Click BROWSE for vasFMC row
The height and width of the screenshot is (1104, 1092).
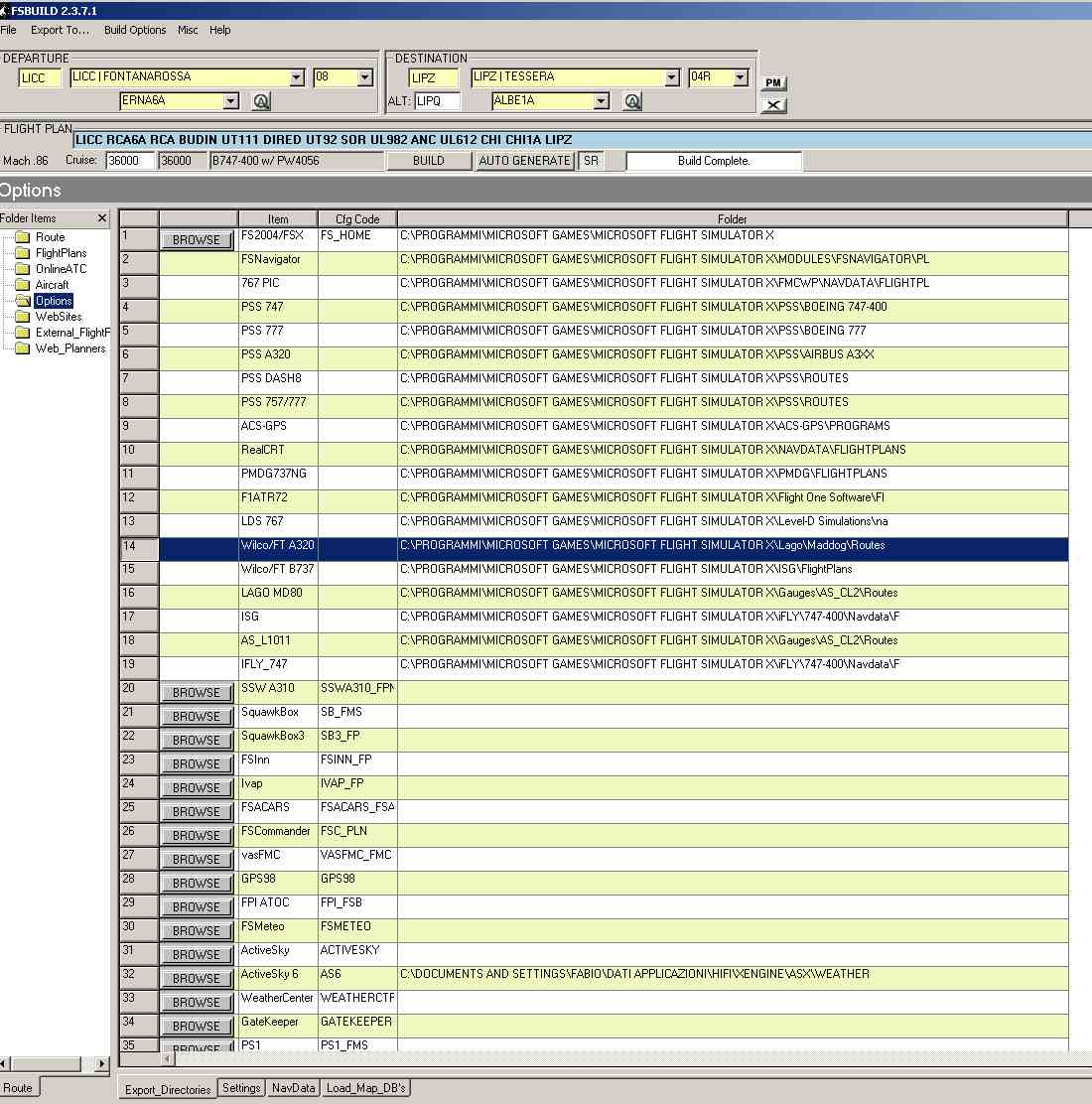197,860
